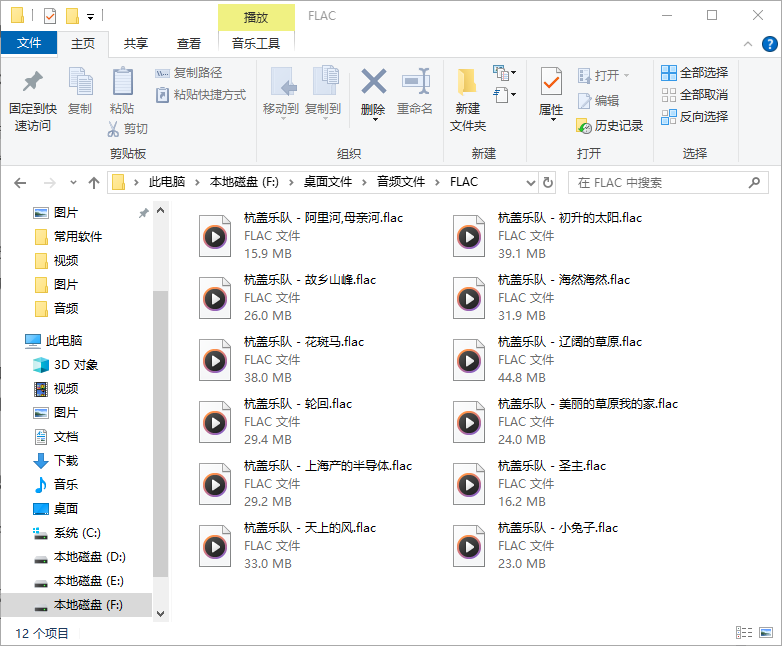The height and width of the screenshot is (646, 782).
Task: Click 反向选择 in the ribbon
Action: pyautogui.click(x=694, y=117)
